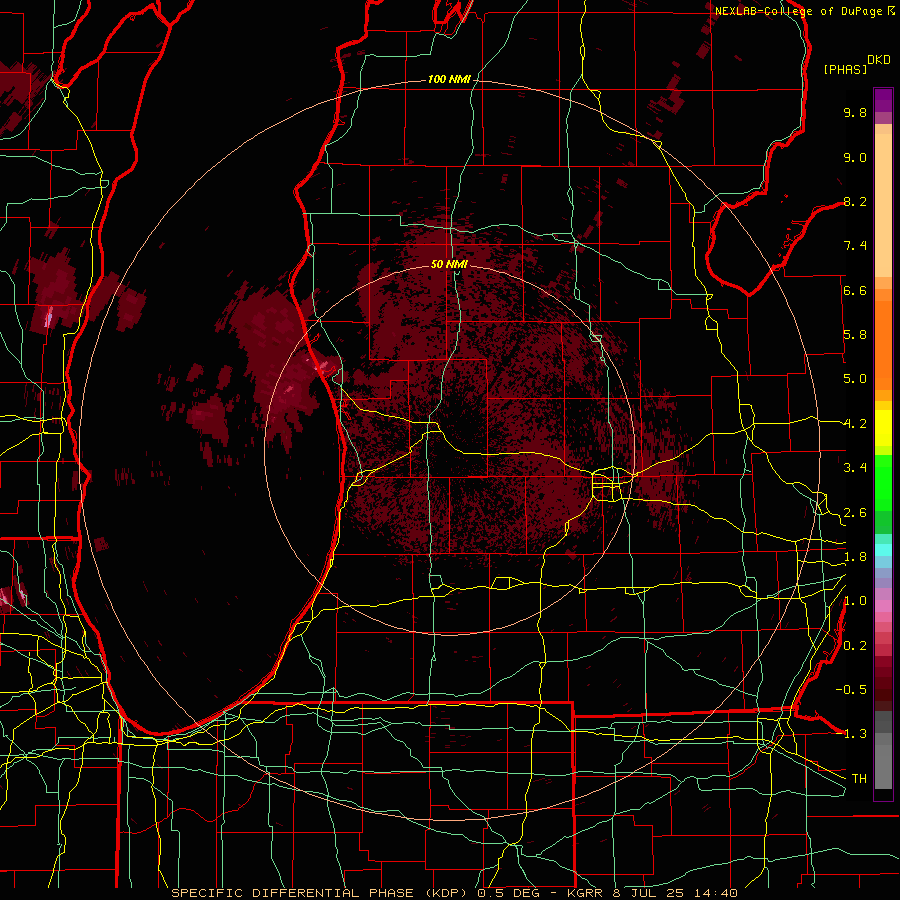This screenshot has width=900, height=900.
Task: Click the 4.2 value on color scale
Action: point(855,424)
